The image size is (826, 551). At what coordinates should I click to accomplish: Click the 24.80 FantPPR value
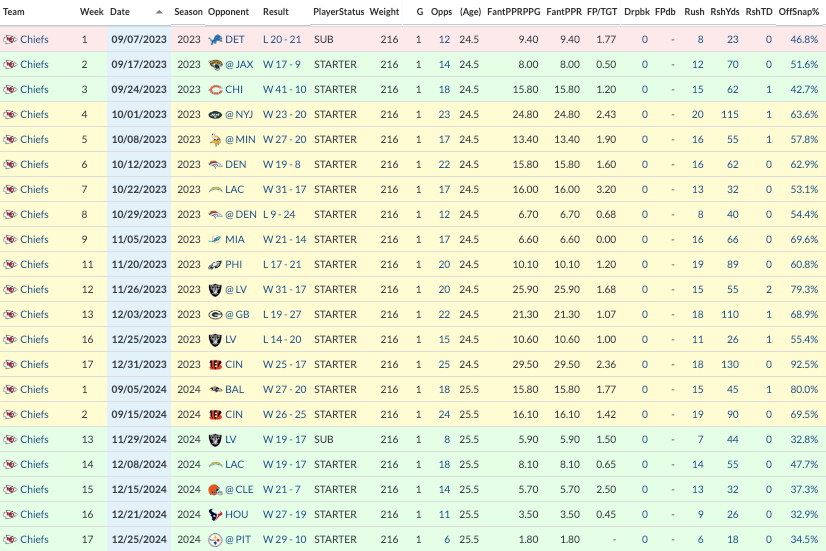point(567,114)
